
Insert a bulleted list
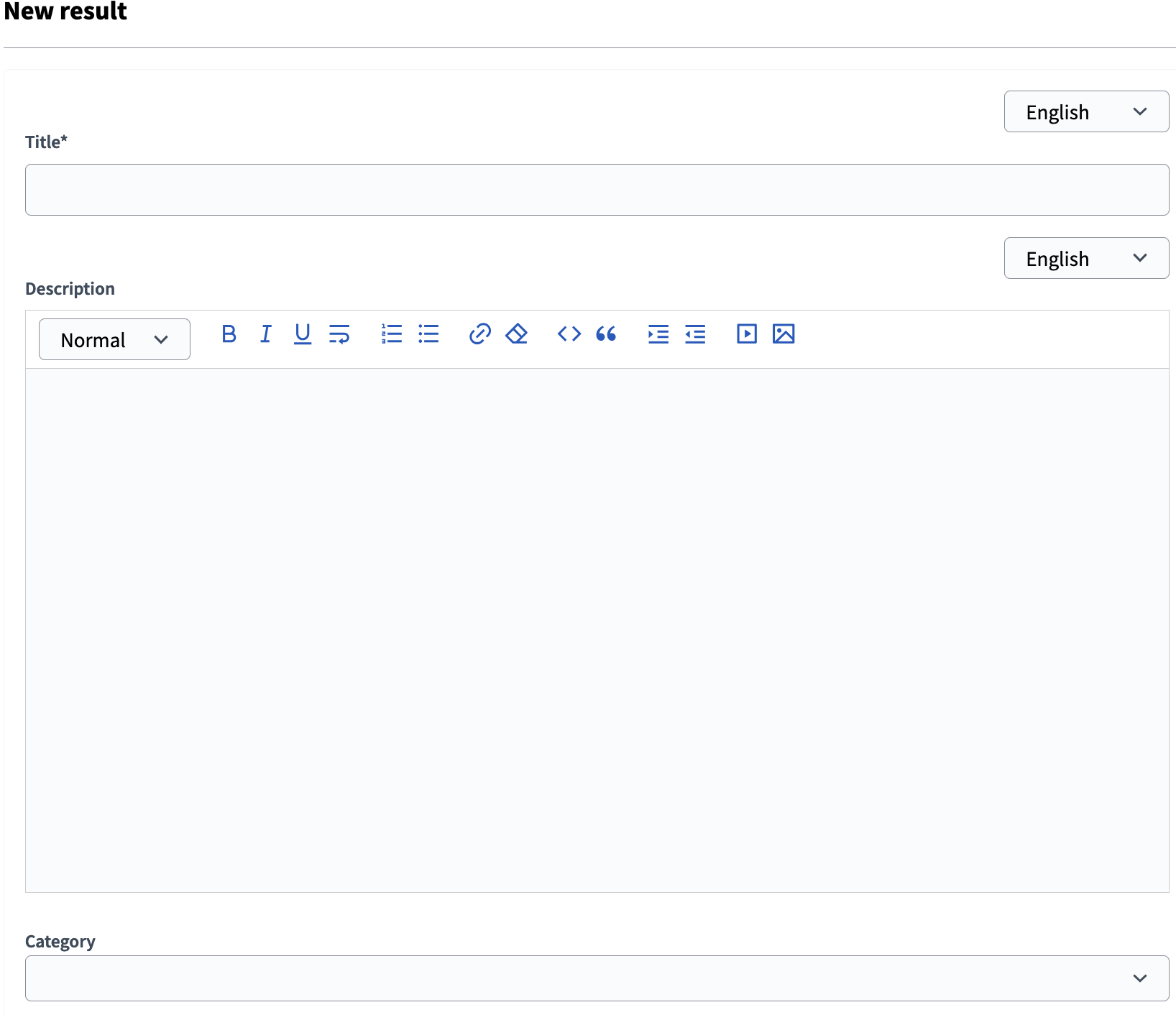pos(428,334)
